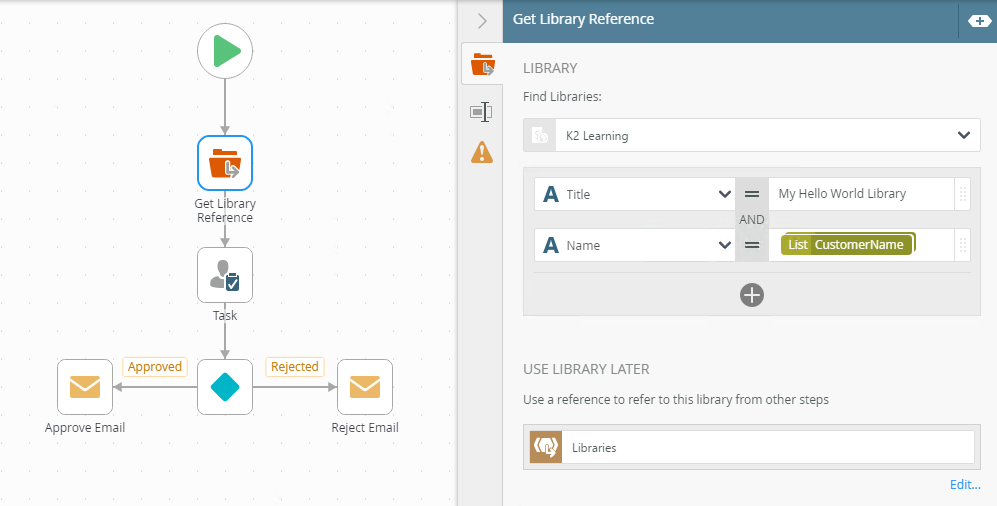This screenshot has width=997, height=506.
Task: Click the Edit... link
Action: click(x=965, y=485)
